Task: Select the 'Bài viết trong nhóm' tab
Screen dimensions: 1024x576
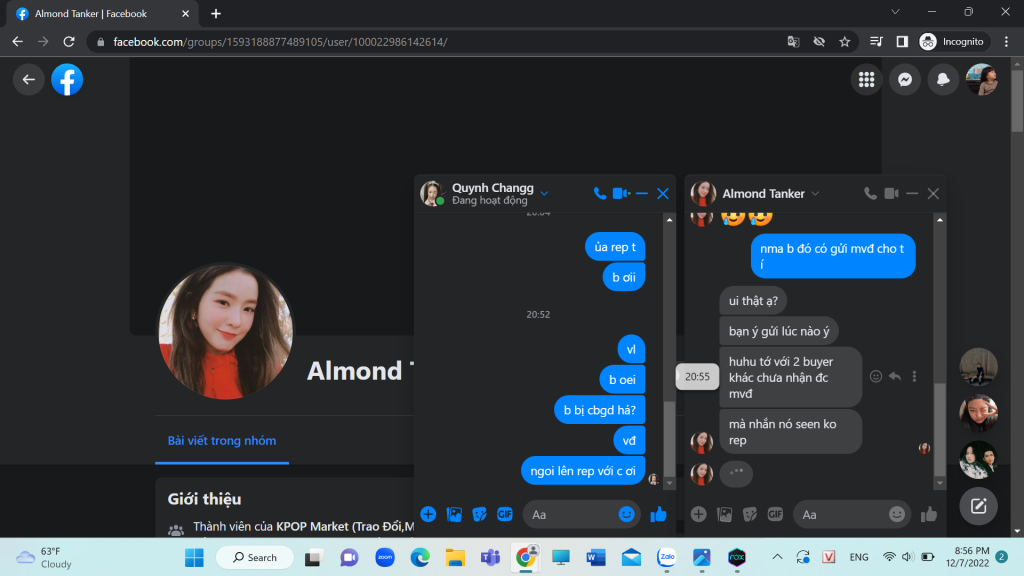Action: [x=222, y=441]
